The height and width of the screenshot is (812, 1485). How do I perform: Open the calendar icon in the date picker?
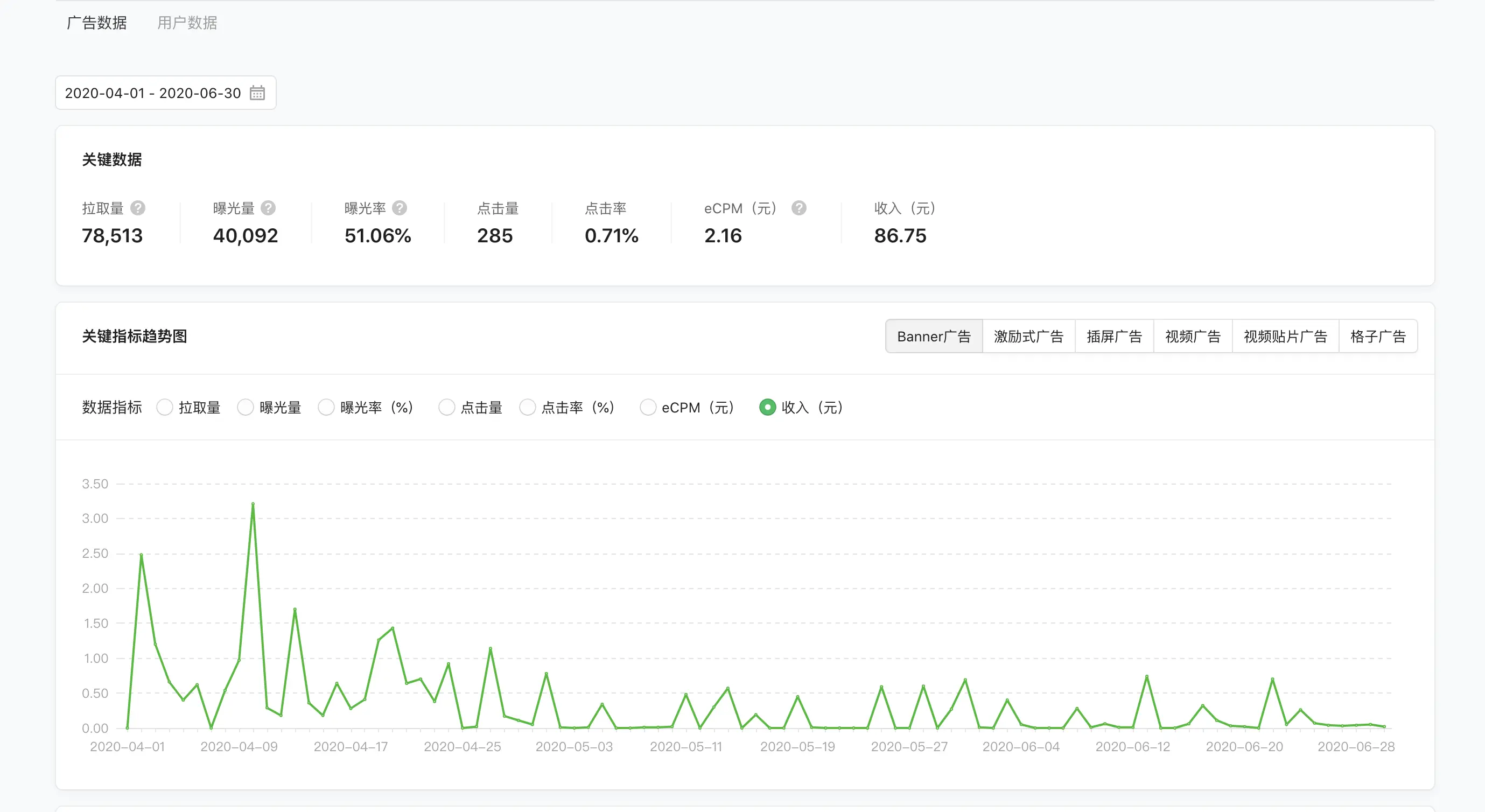(x=258, y=93)
